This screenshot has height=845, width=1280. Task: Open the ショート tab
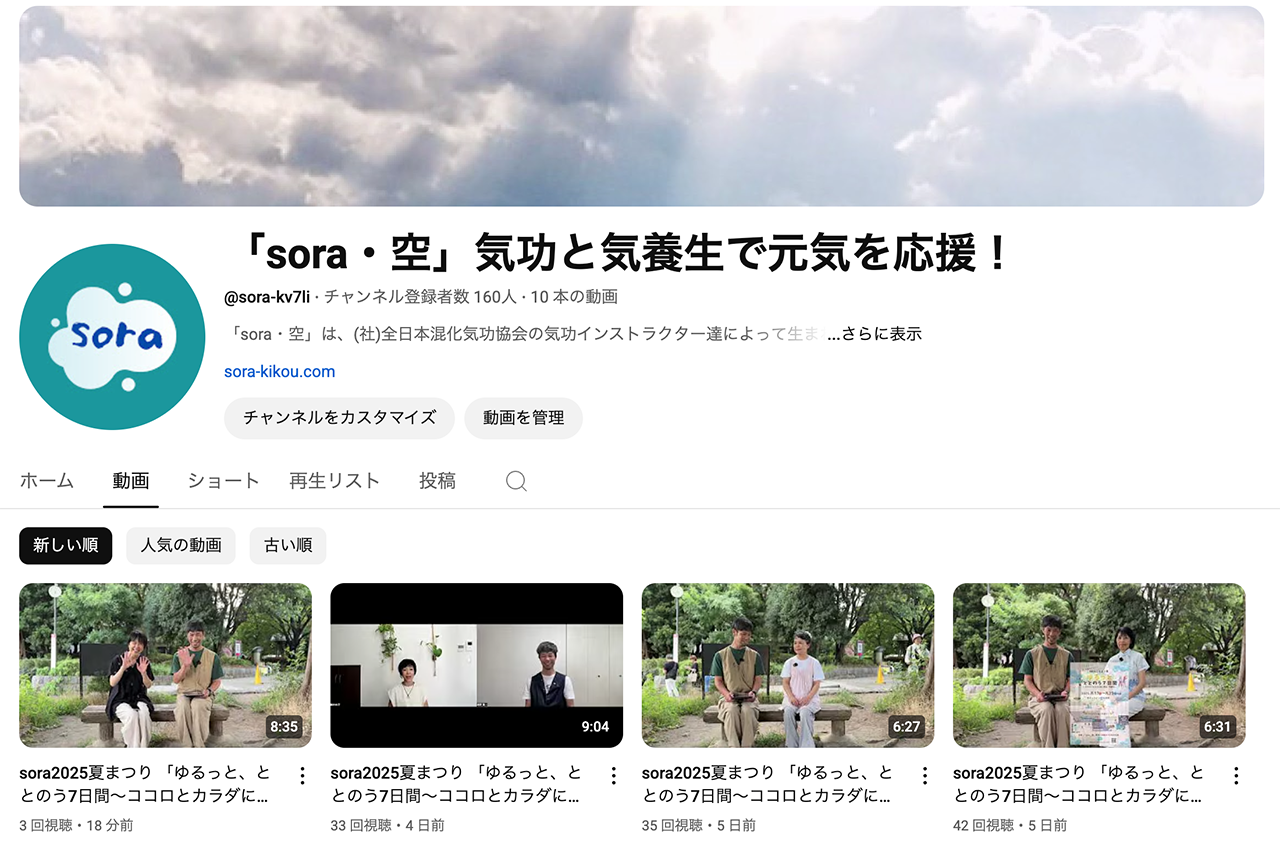pyautogui.click(x=223, y=481)
